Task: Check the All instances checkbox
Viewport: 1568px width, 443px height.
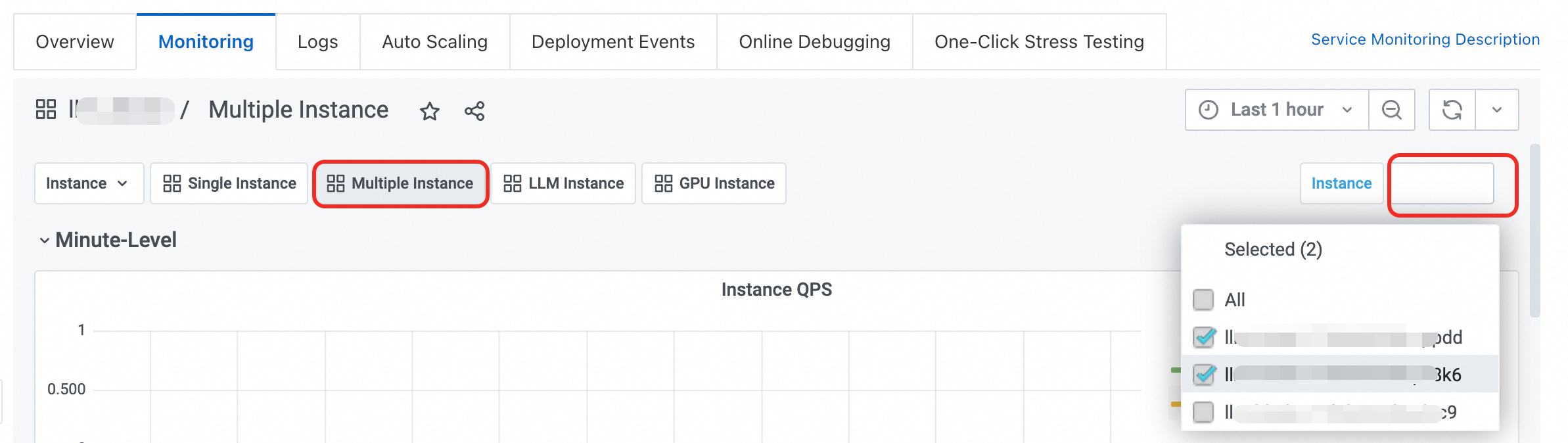Action: click(1203, 300)
